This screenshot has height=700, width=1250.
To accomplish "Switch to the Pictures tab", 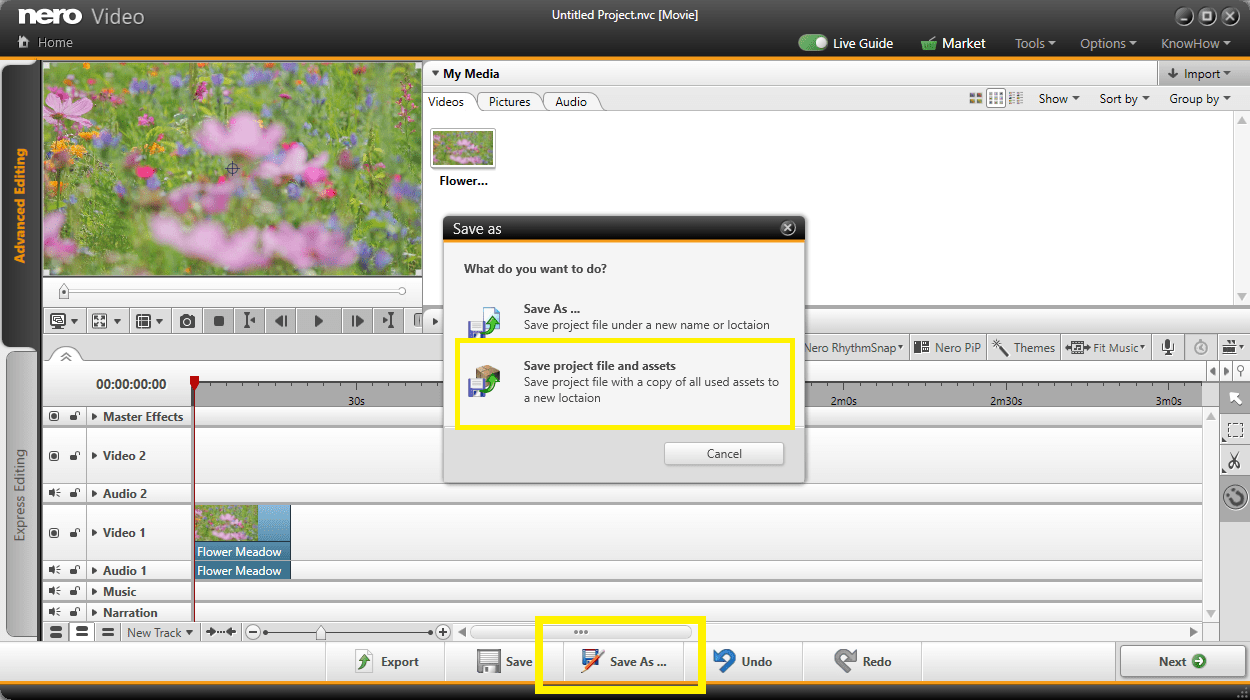I will (509, 101).
